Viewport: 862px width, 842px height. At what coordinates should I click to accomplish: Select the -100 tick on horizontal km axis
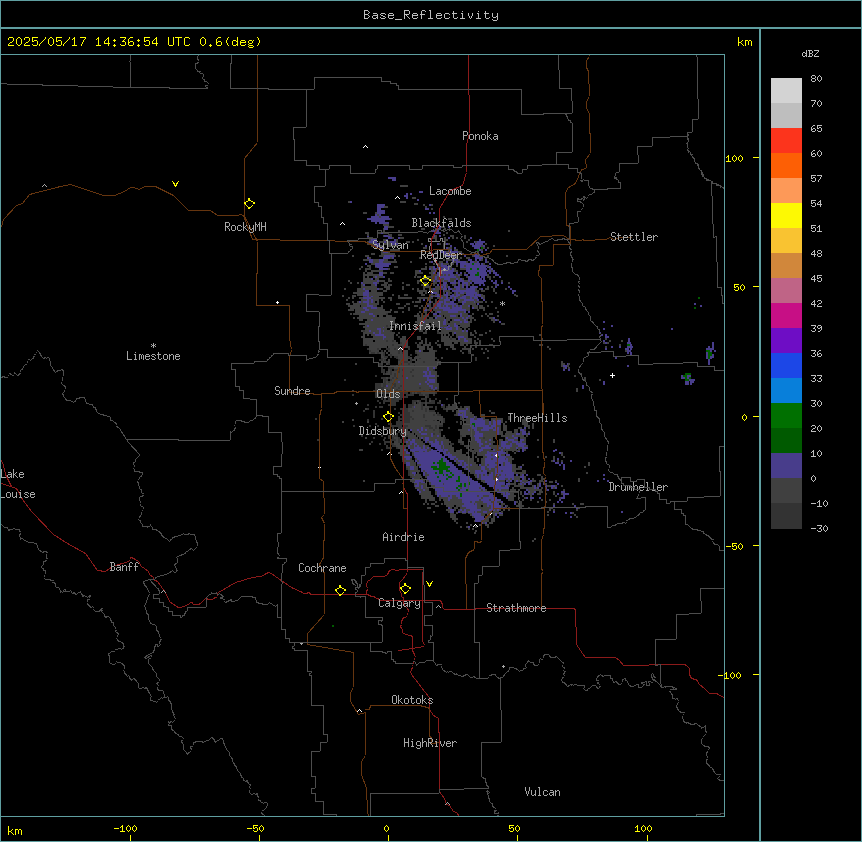125,828
